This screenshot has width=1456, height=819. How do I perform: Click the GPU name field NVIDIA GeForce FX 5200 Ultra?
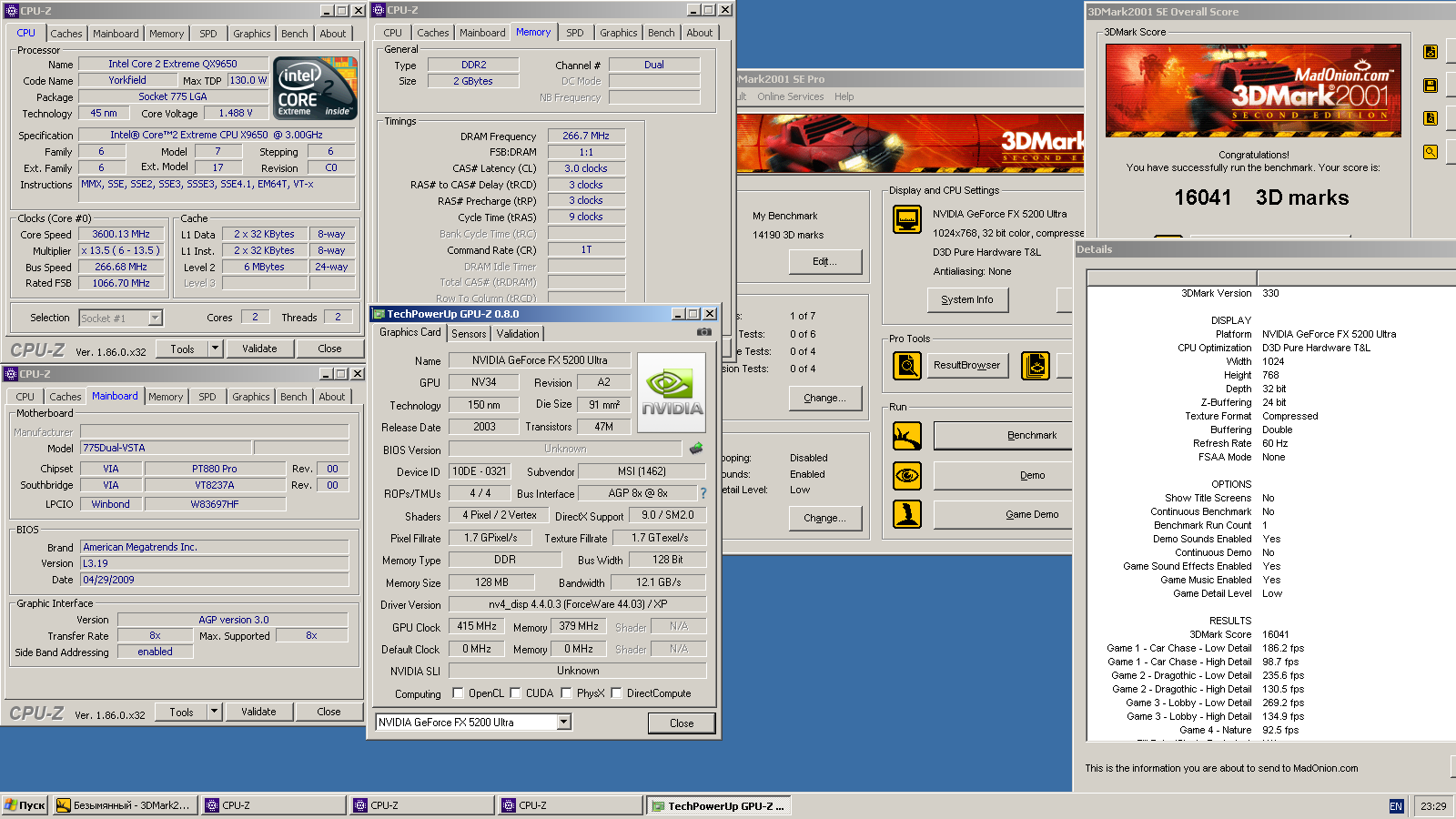[x=540, y=360]
